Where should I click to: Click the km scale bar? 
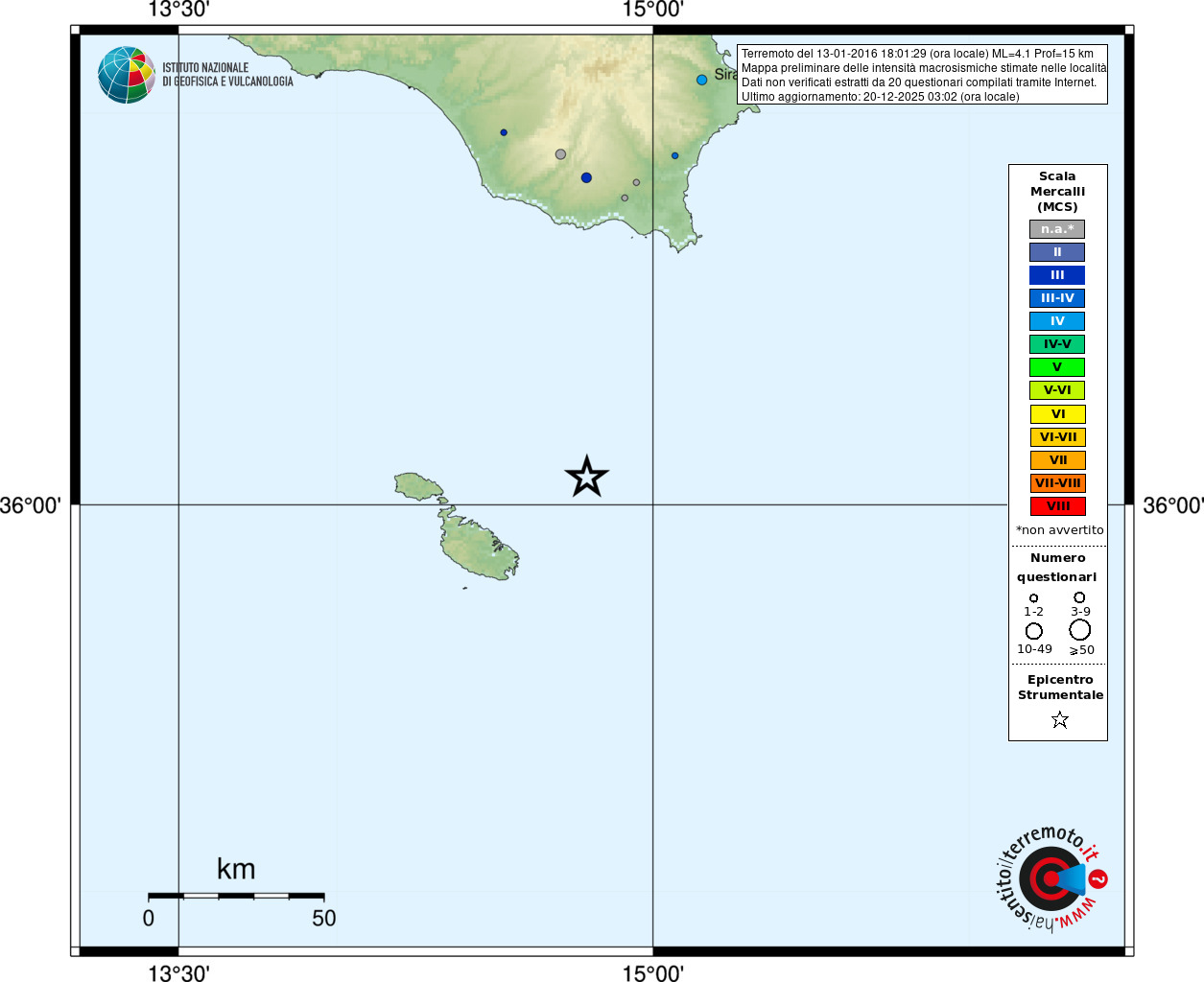click(x=236, y=896)
